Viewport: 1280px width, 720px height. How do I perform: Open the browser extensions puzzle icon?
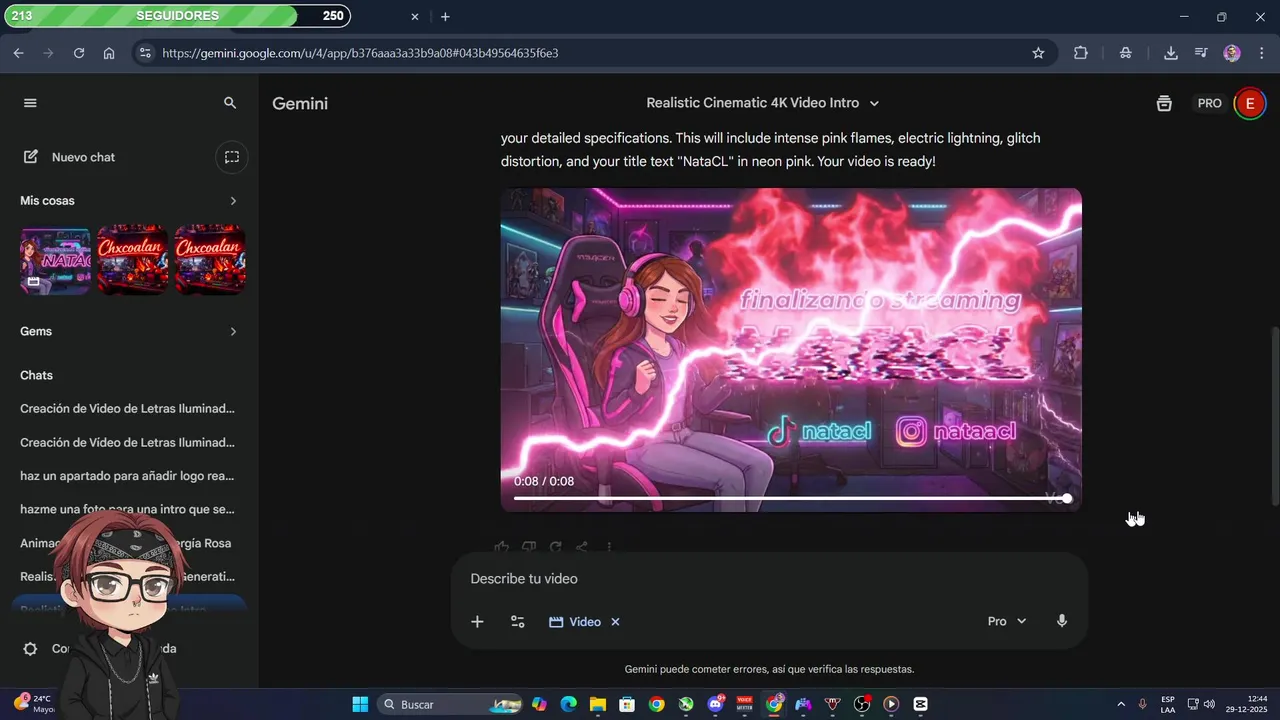pyautogui.click(x=1081, y=53)
